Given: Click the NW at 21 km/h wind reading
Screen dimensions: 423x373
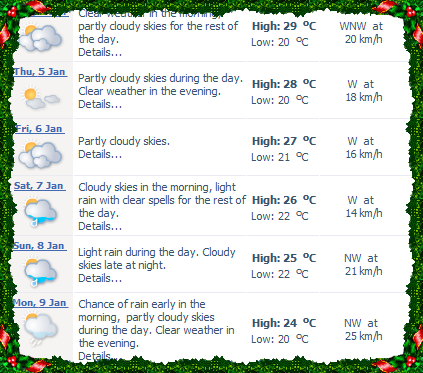Looking at the screenshot, I should (x=363, y=265).
